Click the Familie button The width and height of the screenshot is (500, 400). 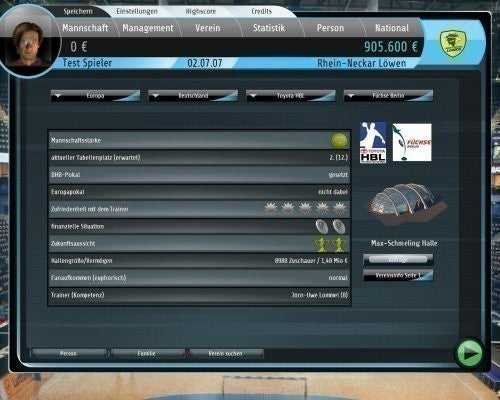(x=147, y=353)
